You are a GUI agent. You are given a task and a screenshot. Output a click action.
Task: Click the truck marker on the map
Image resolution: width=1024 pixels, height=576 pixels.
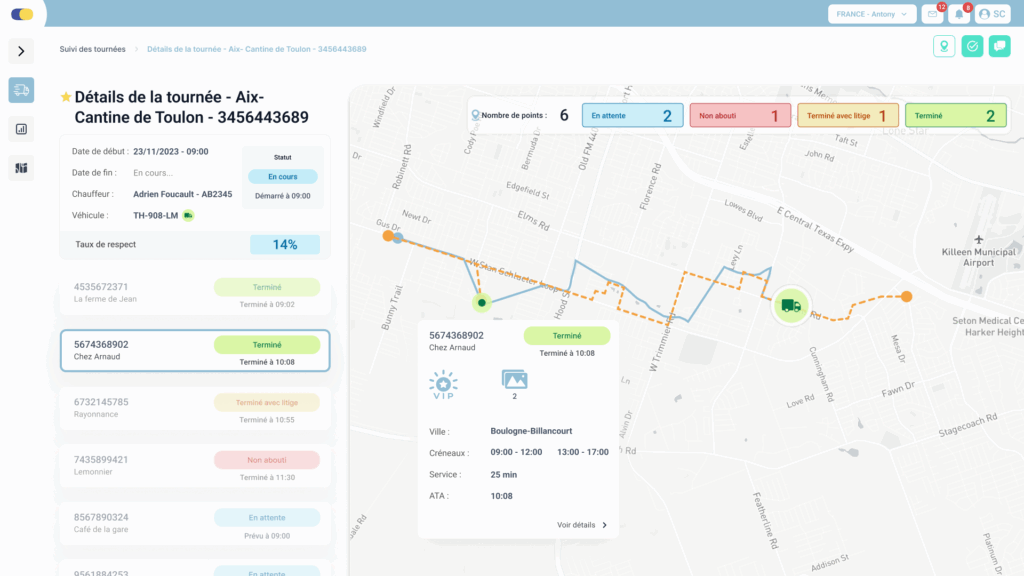791,305
